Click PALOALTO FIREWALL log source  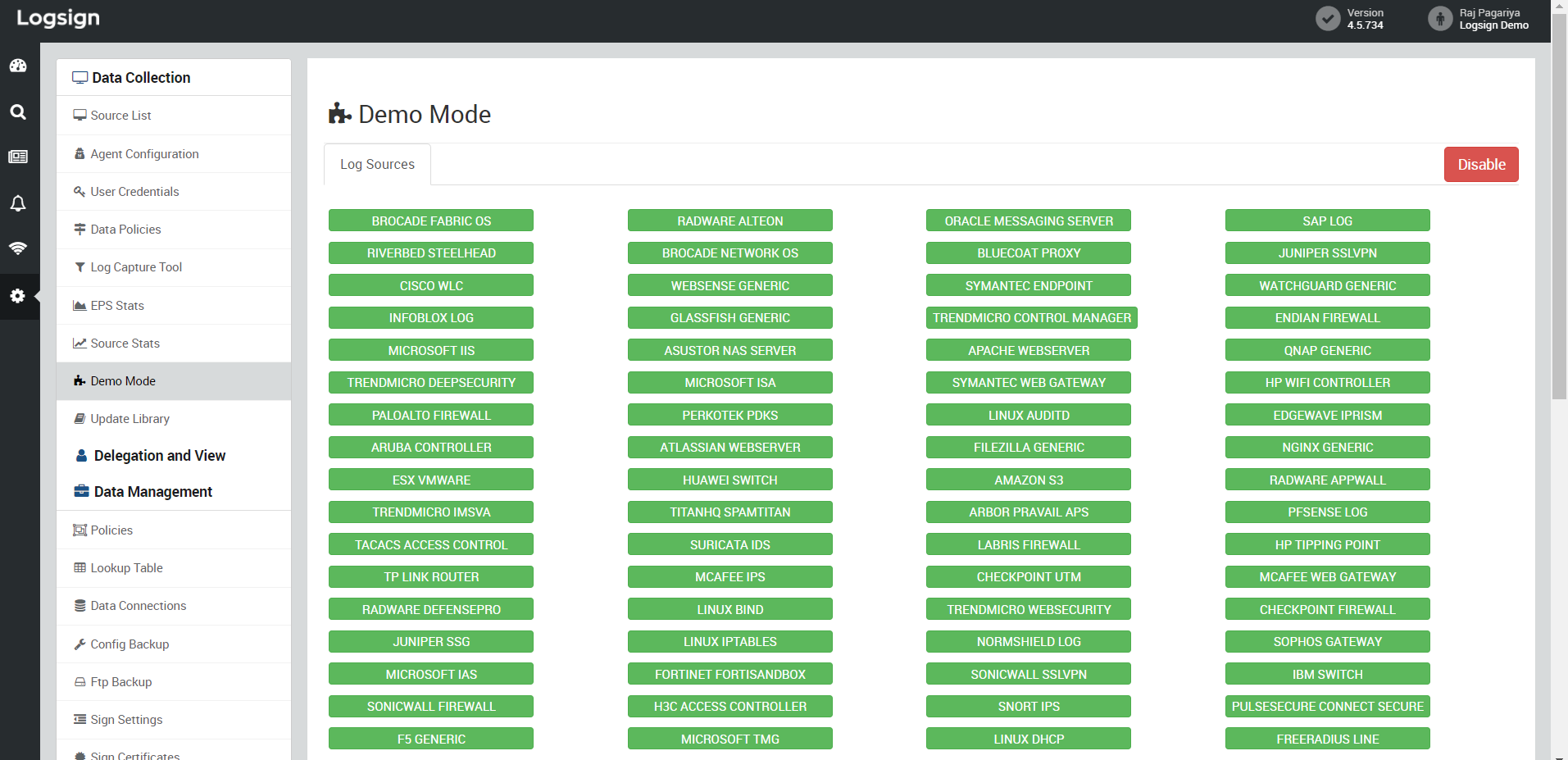coord(431,415)
